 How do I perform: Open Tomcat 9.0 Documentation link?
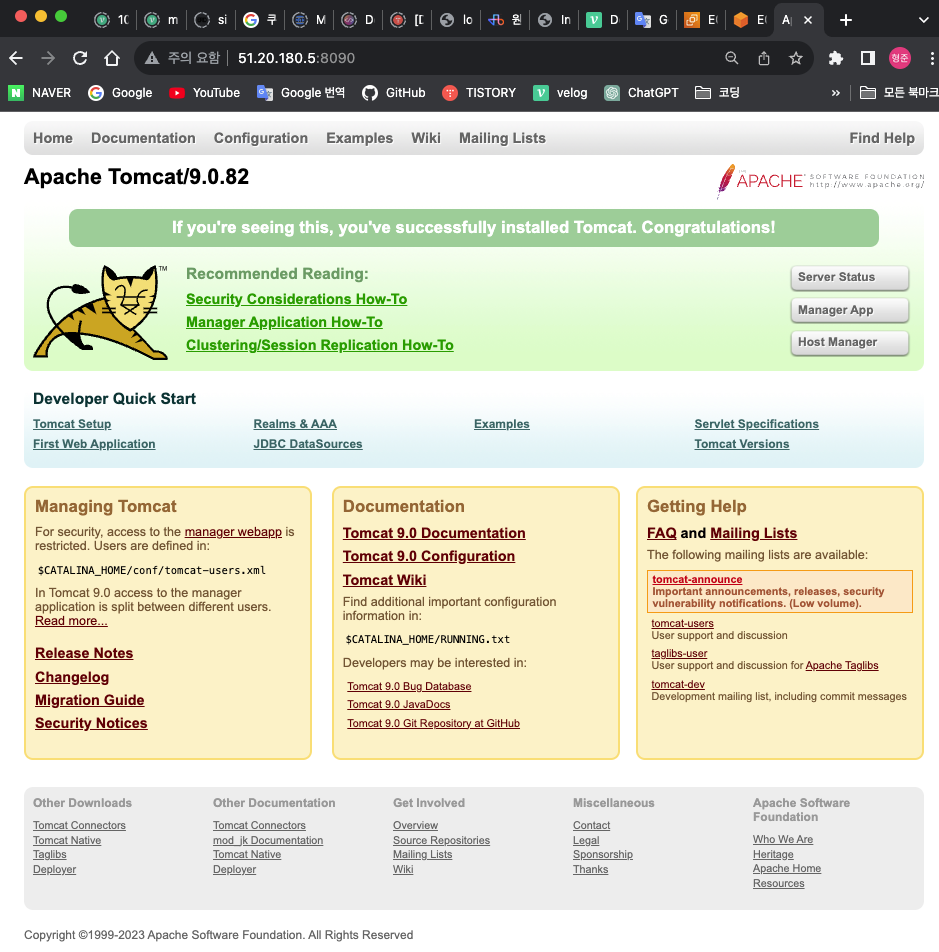tap(434, 533)
